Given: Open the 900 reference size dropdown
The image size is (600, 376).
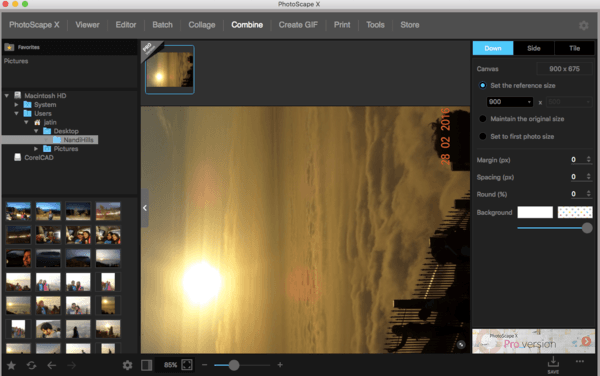Looking at the screenshot, I should click(510, 102).
